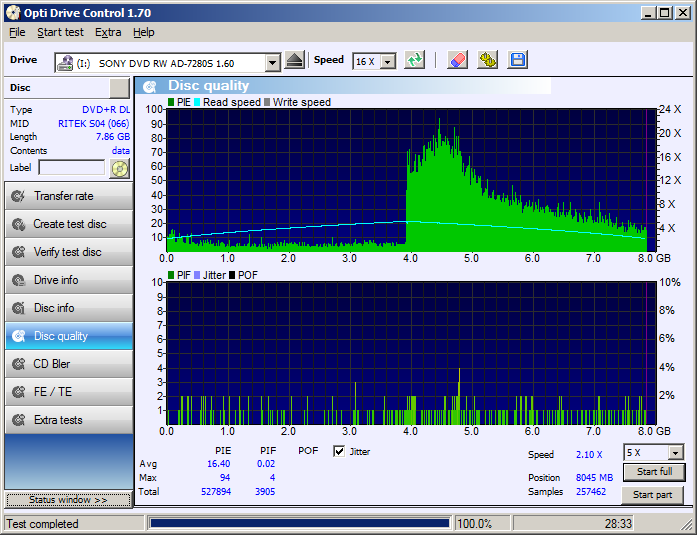Click the PIE green legend swatch
The image size is (697, 535).
(x=171, y=102)
